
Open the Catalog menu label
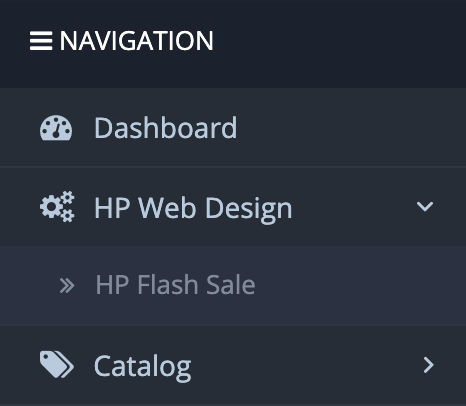(x=143, y=367)
